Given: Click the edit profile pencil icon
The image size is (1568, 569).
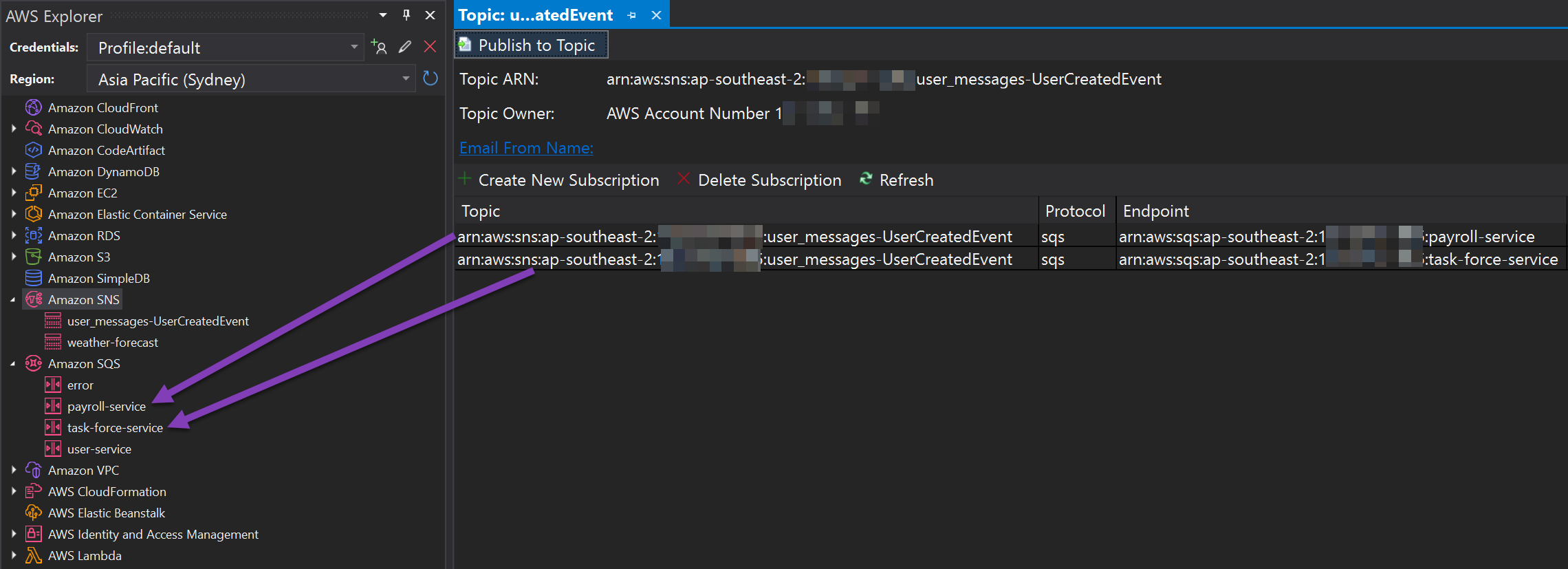Looking at the screenshot, I should 405,47.
